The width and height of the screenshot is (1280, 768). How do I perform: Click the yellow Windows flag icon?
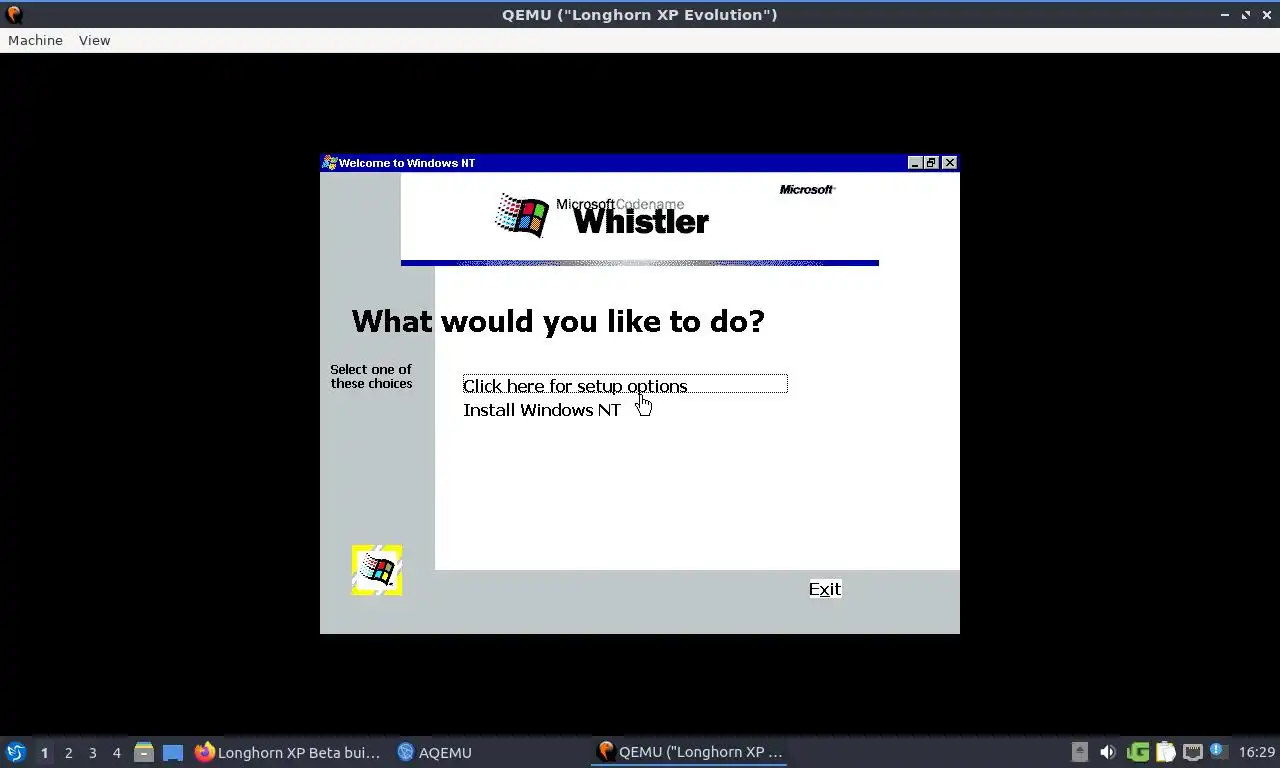[377, 570]
